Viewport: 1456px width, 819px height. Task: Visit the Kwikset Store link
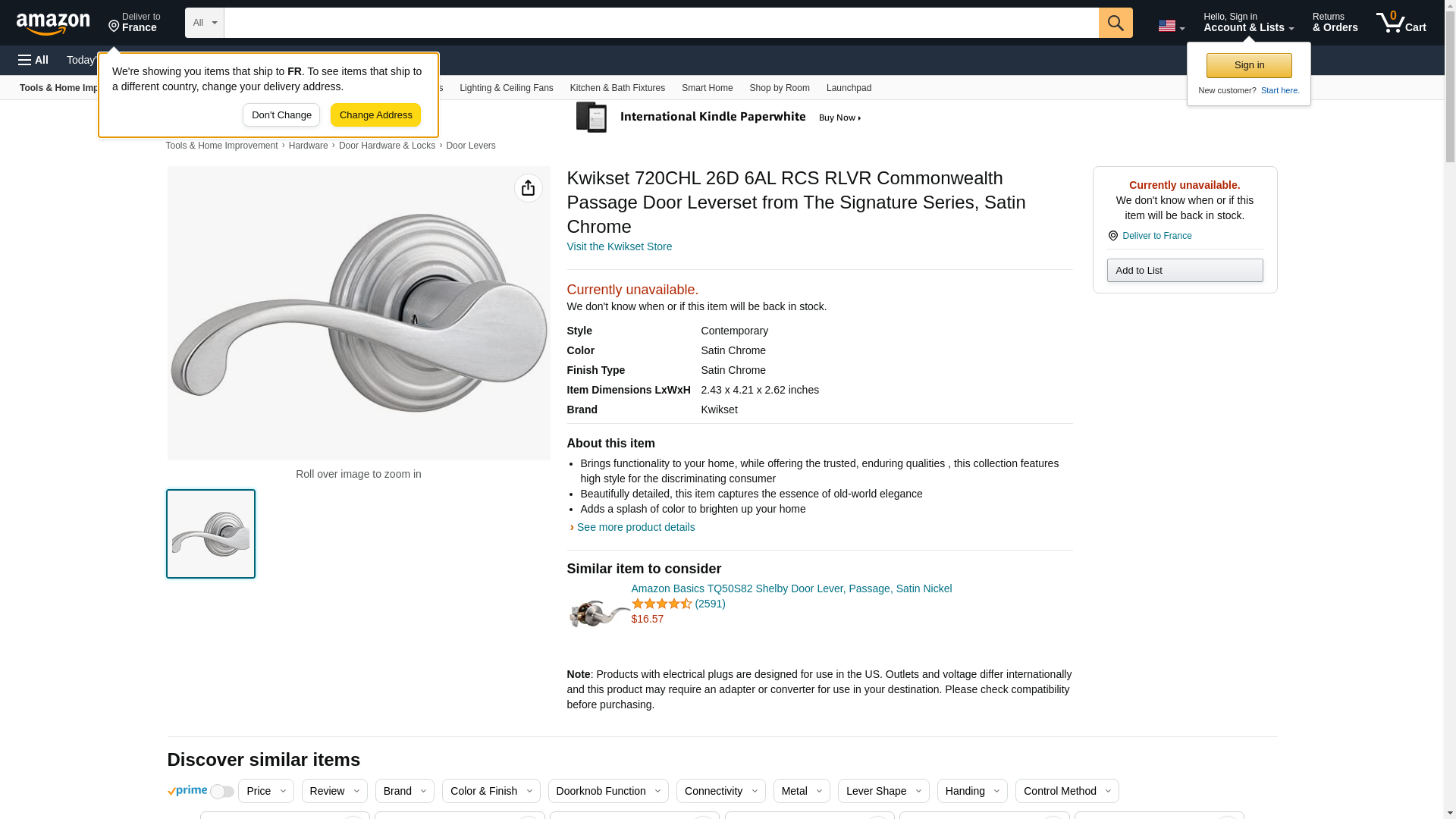tap(619, 246)
